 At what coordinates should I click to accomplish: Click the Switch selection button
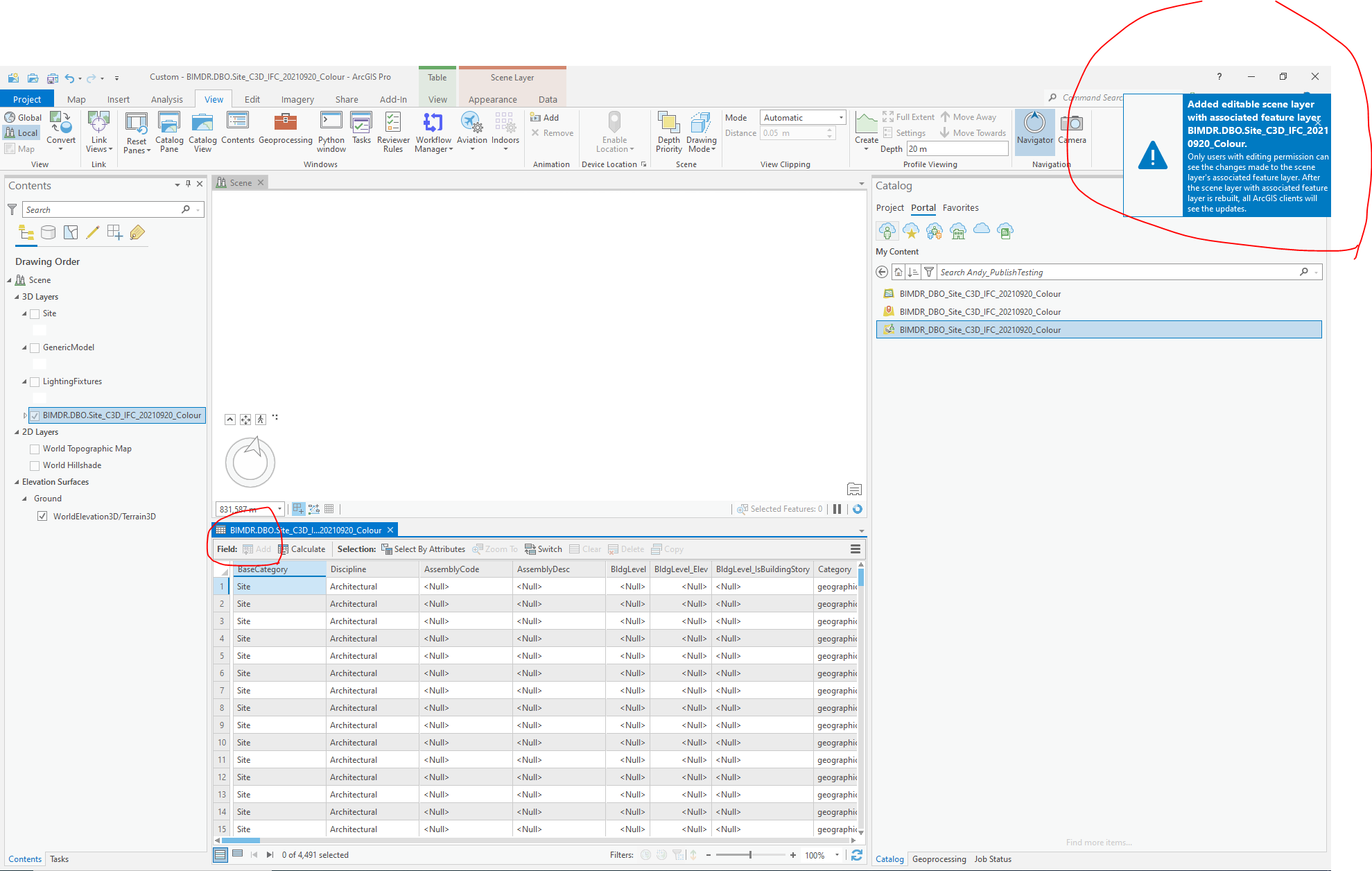coord(544,549)
